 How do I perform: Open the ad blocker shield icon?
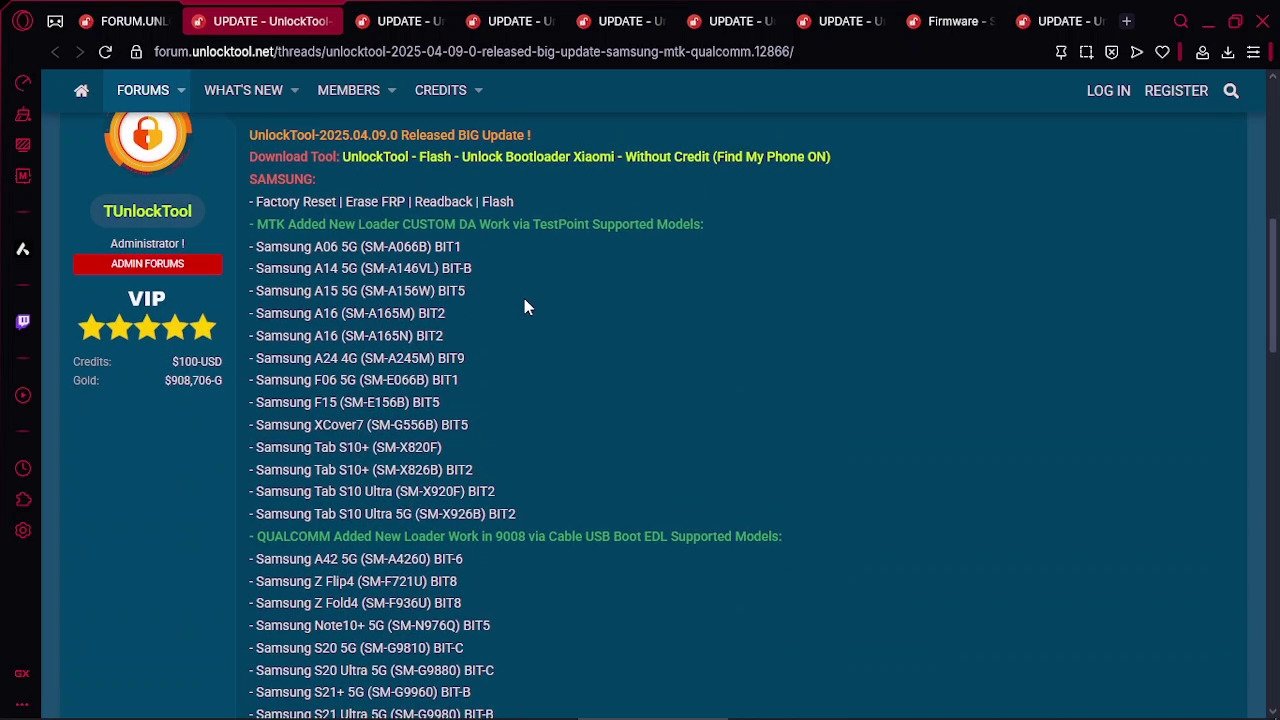pos(1111,52)
